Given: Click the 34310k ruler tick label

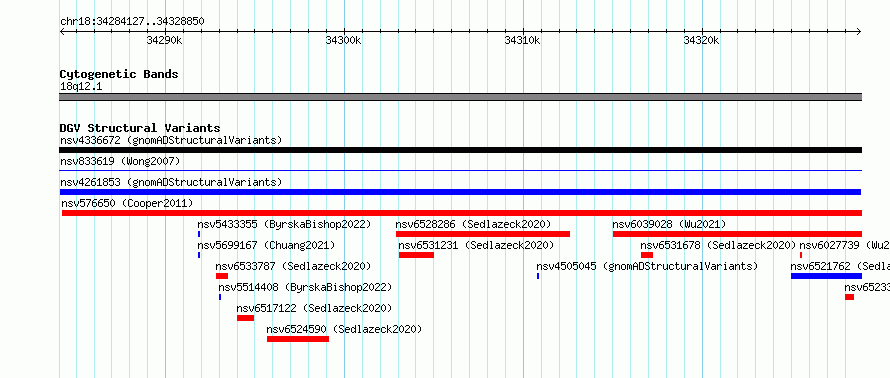Looking at the screenshot, I should pos(523,40).
